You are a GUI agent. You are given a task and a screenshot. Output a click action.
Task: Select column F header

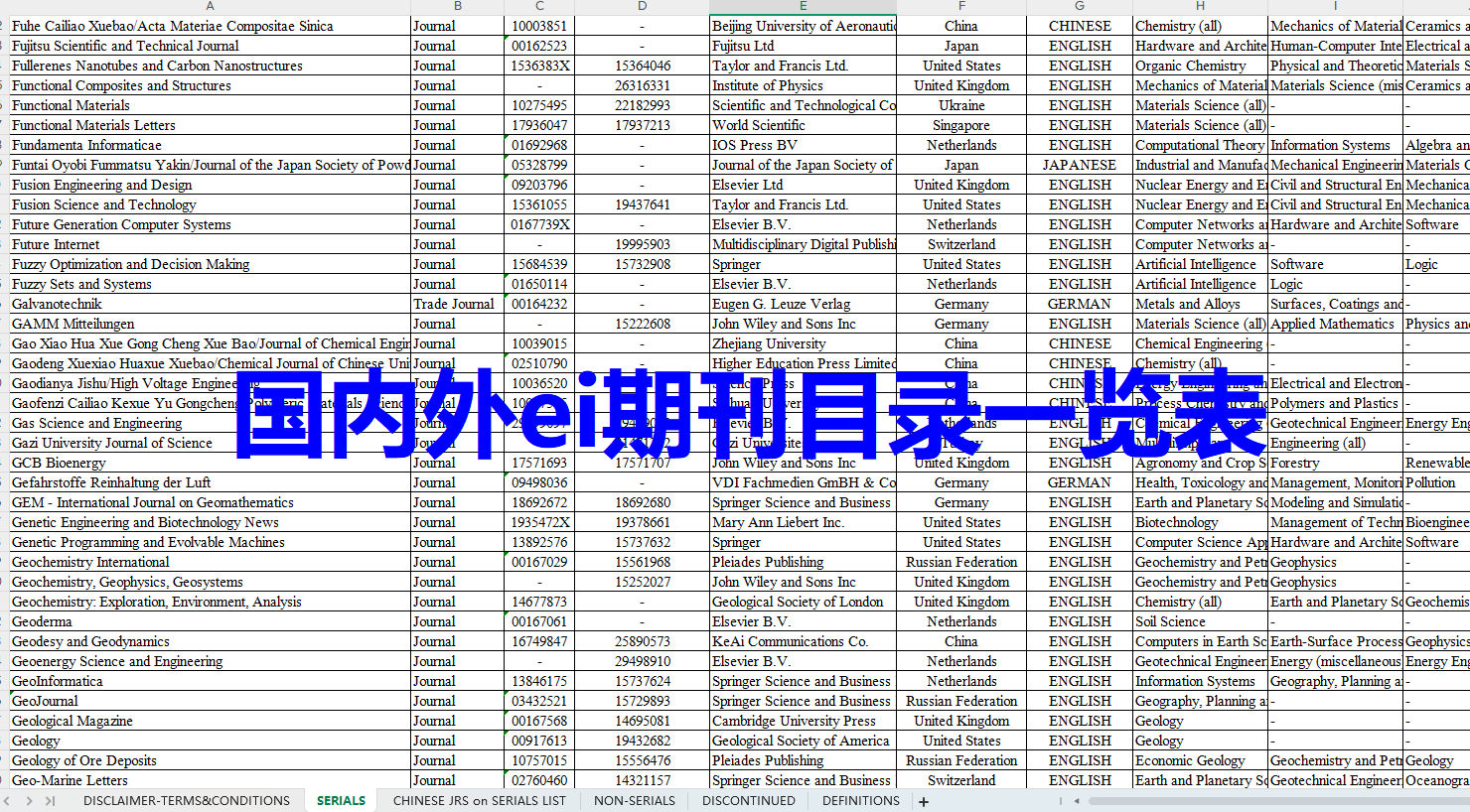961,6
